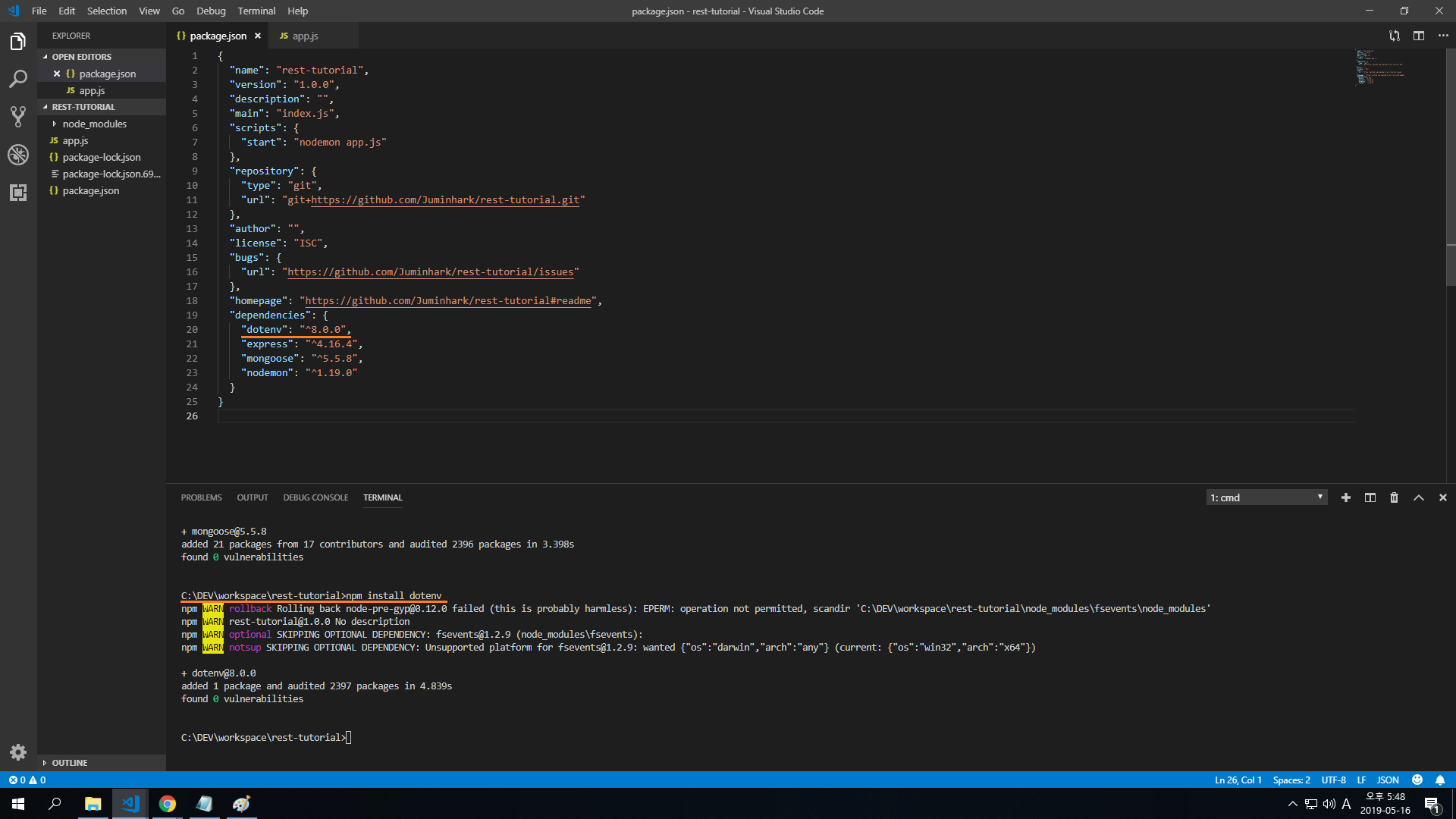Click the GitHub repository git URL link
Viewport: 1456px width, 819px height.
(x=445, y=200)
